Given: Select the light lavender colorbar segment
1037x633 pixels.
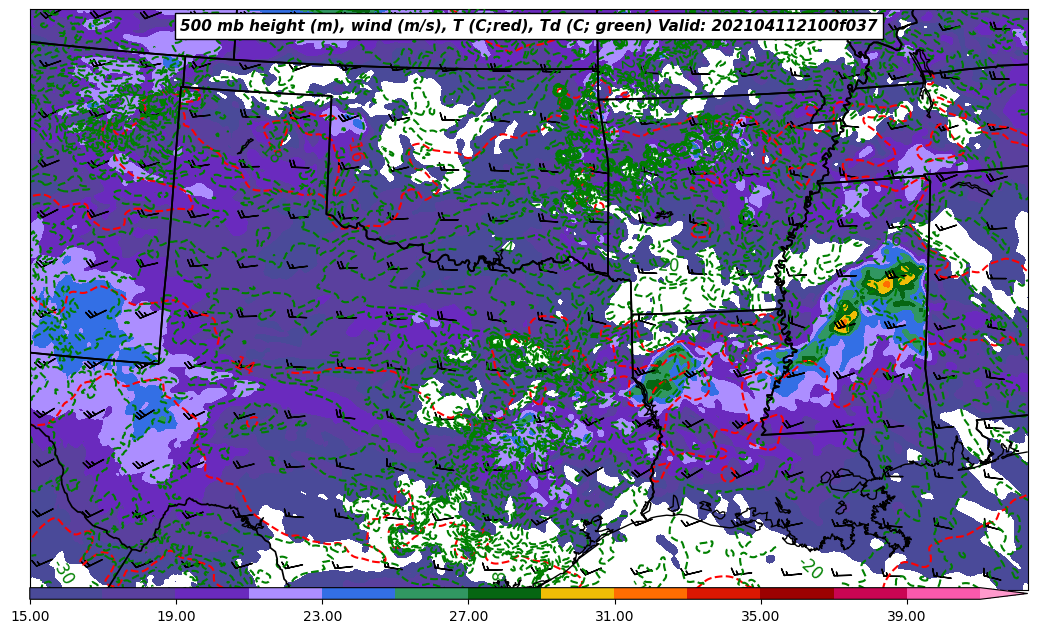Looking at the screenshot, I should (286, 593).
